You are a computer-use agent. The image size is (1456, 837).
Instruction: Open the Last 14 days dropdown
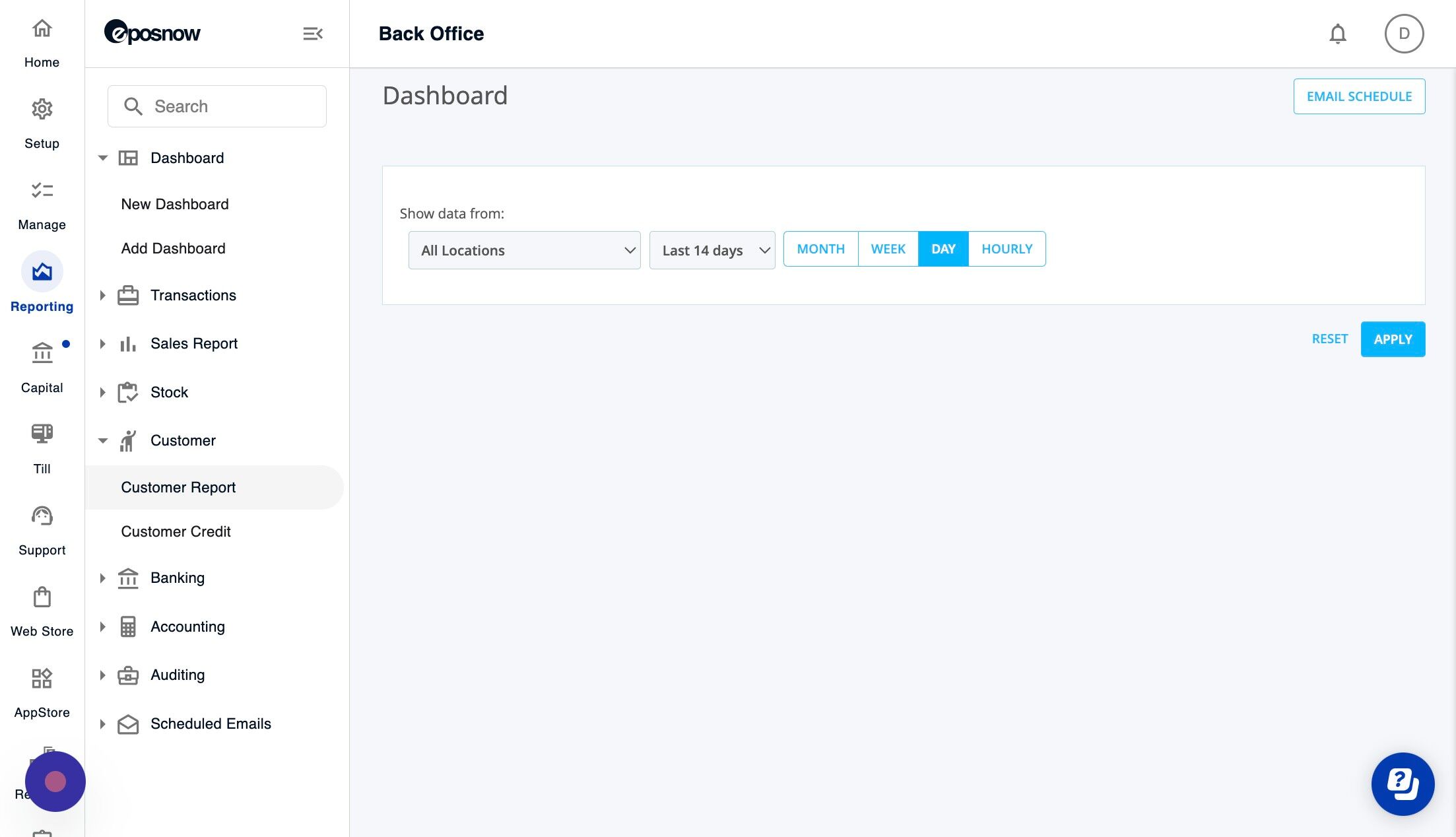click(x=711, y=250)
